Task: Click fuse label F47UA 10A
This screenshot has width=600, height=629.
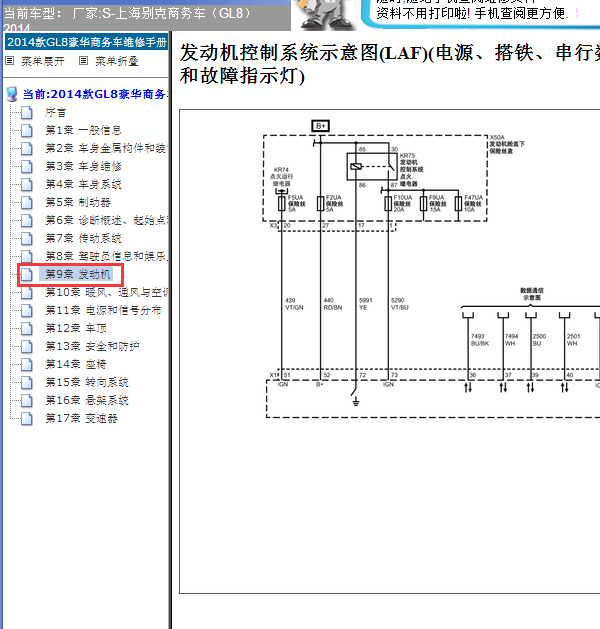Action: point(473,203)
